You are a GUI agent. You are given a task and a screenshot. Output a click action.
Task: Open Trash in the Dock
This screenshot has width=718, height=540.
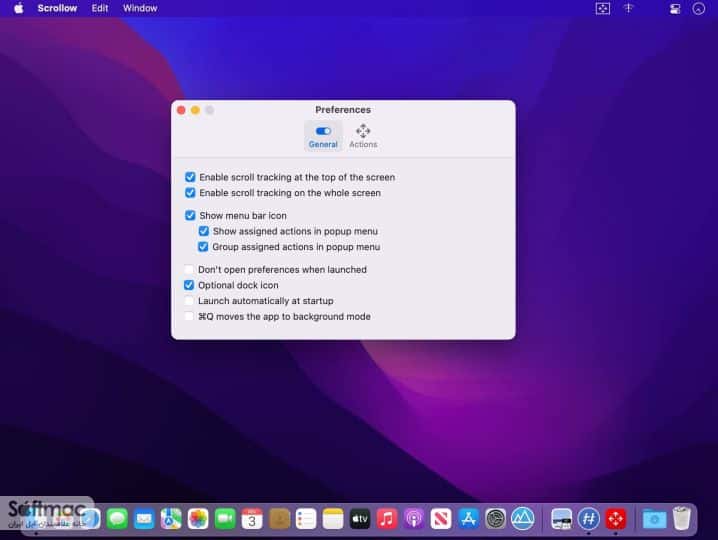pyautogui.click(x=681, y=518)
